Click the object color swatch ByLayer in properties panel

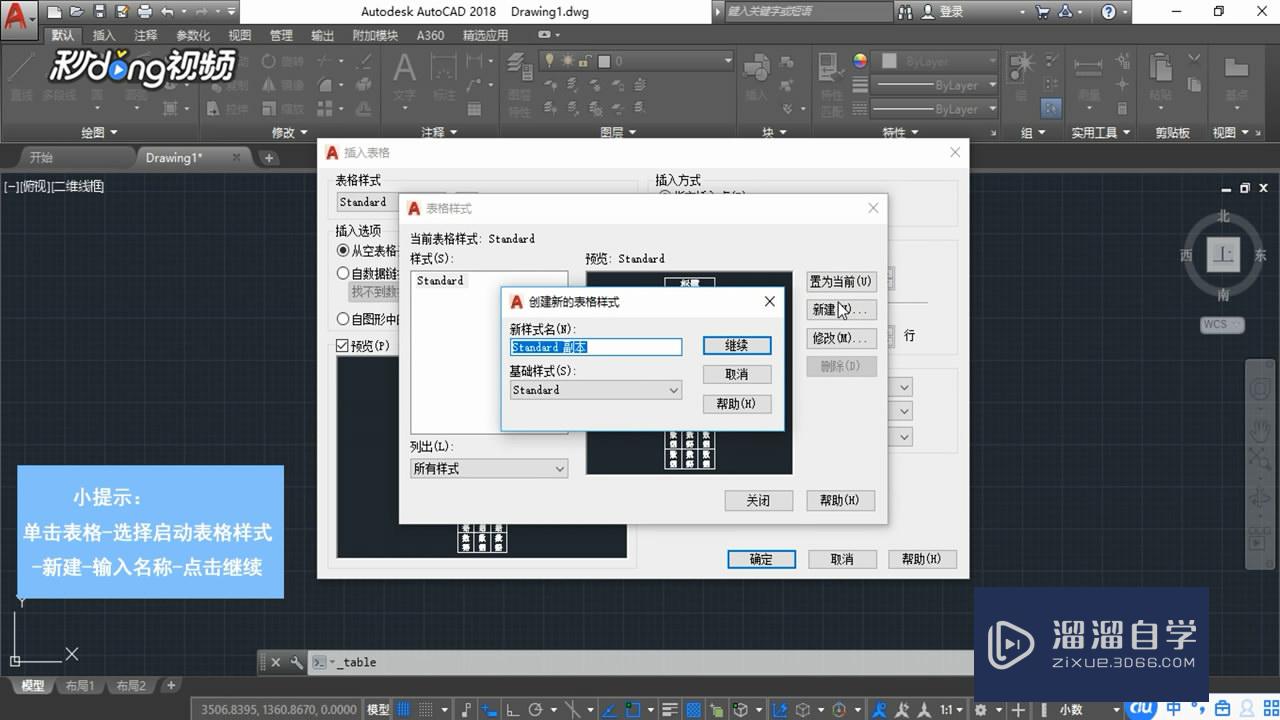(889, 61)
